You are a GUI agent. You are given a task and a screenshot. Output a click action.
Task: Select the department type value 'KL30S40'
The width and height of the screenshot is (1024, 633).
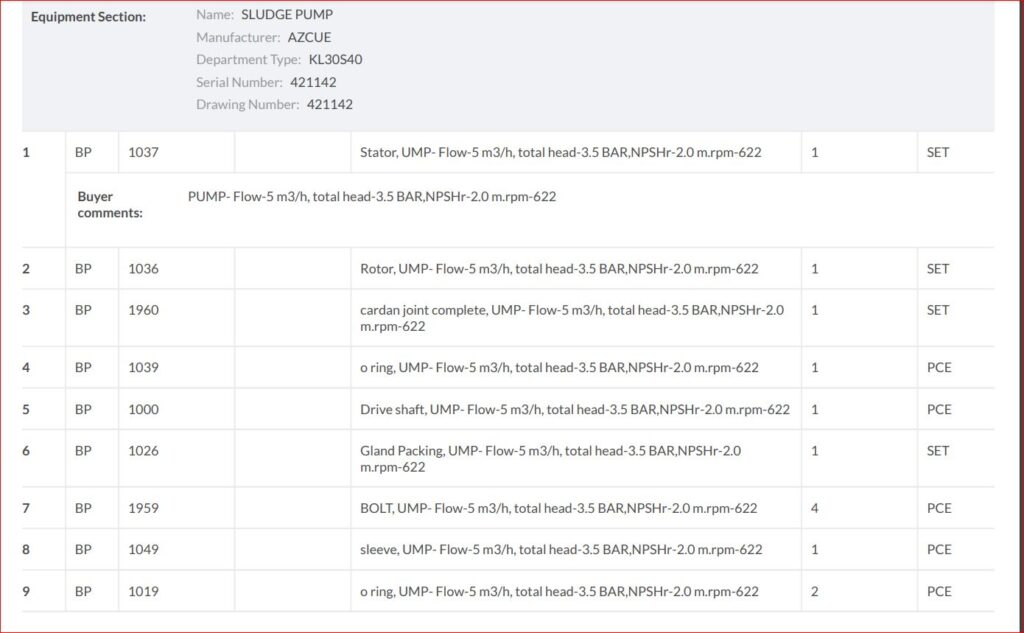(335, 59)
